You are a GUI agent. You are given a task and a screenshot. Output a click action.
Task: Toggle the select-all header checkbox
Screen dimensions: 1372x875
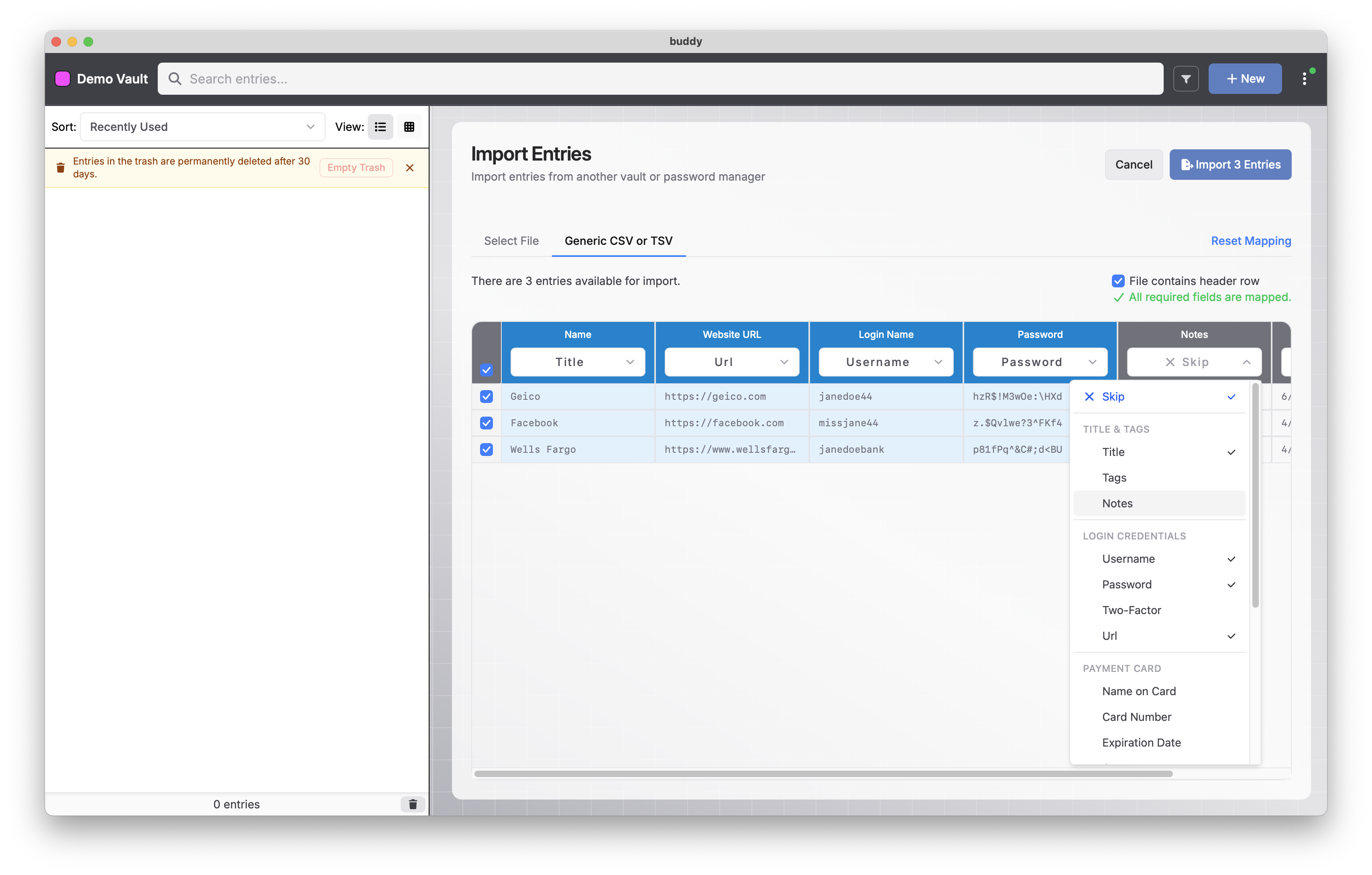[x=486, y=370]
